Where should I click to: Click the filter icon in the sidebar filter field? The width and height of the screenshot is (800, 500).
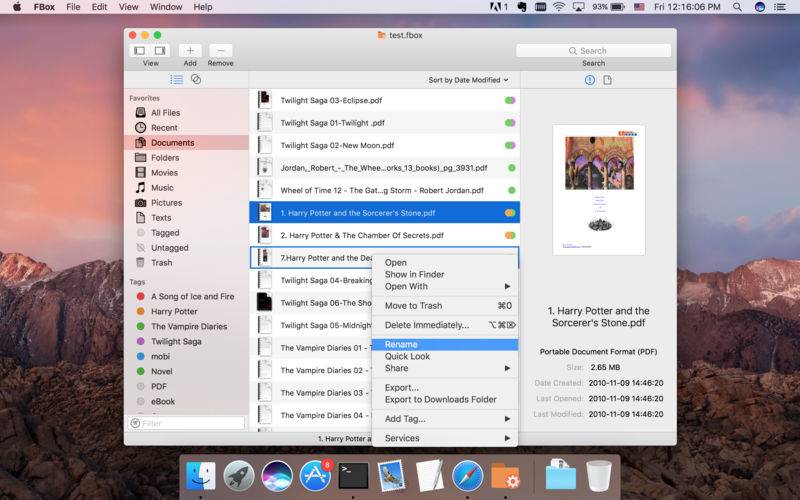coord(135,423)
